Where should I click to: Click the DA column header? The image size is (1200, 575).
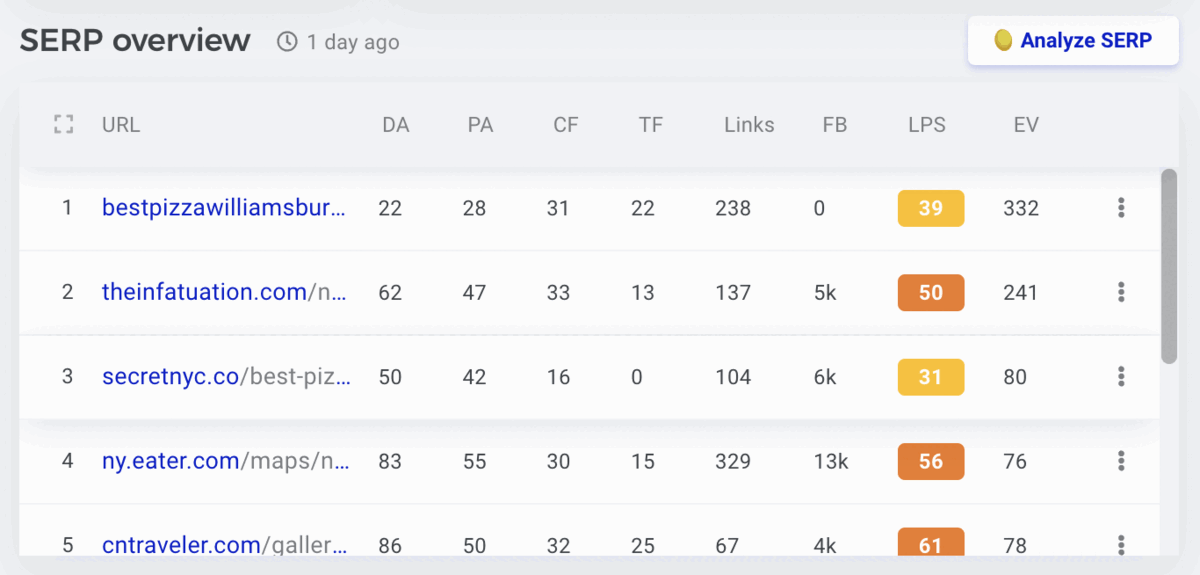pyautogui.click(x=395, y=125)
